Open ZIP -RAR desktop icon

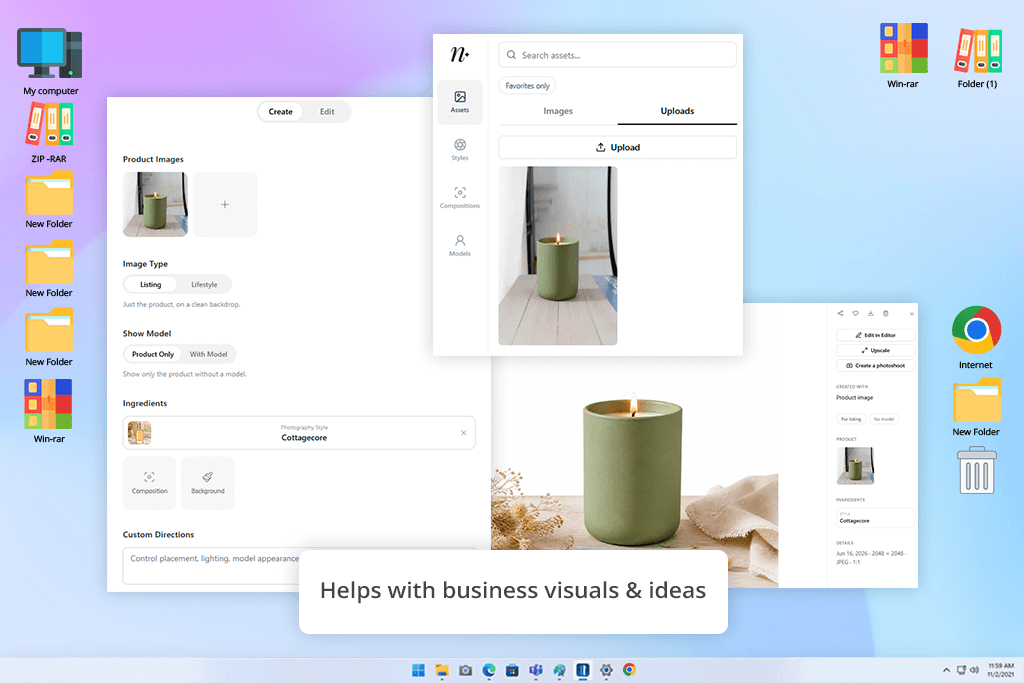49,133
